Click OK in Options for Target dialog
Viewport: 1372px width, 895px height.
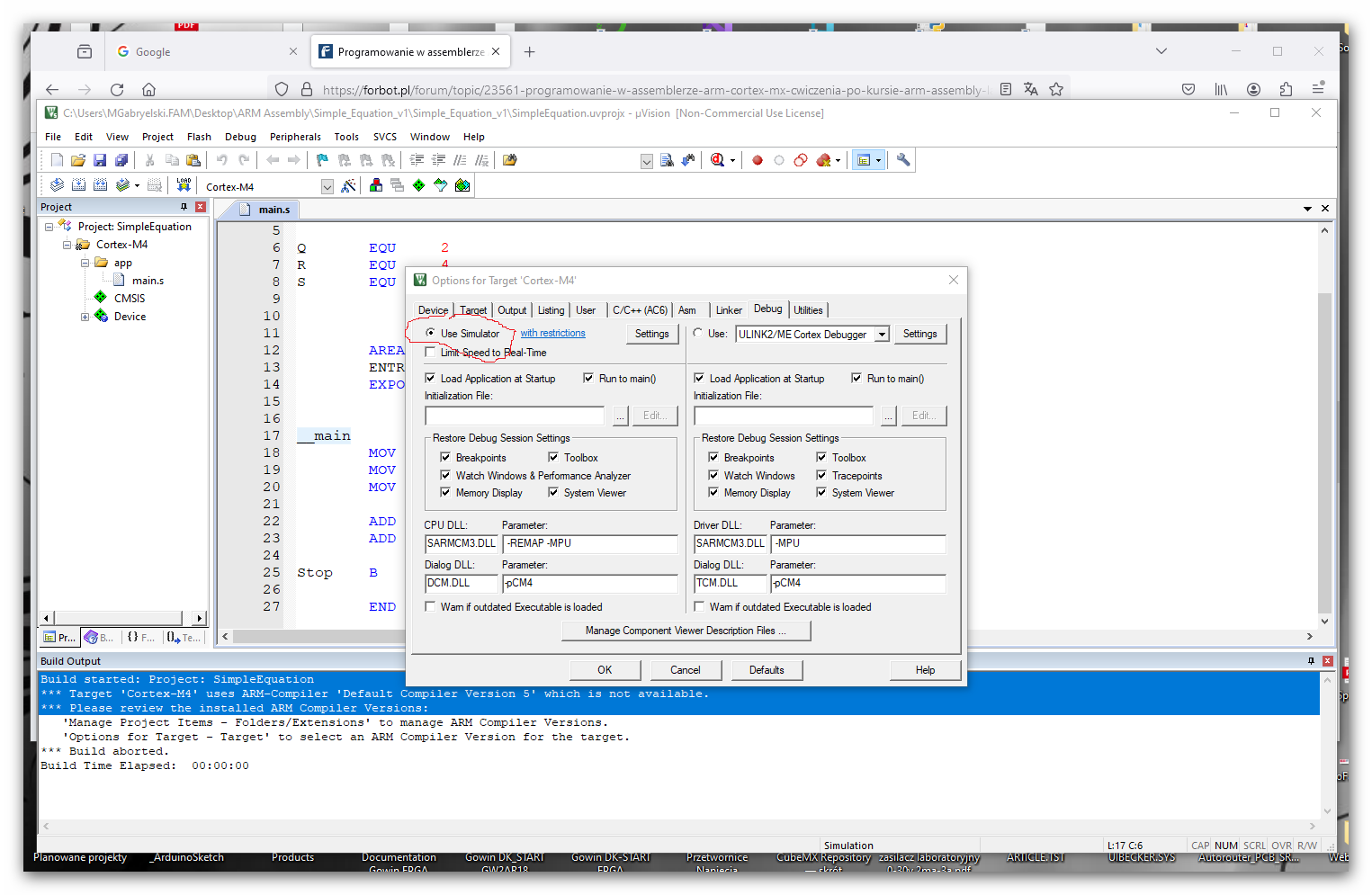click(x=605, y=670)
